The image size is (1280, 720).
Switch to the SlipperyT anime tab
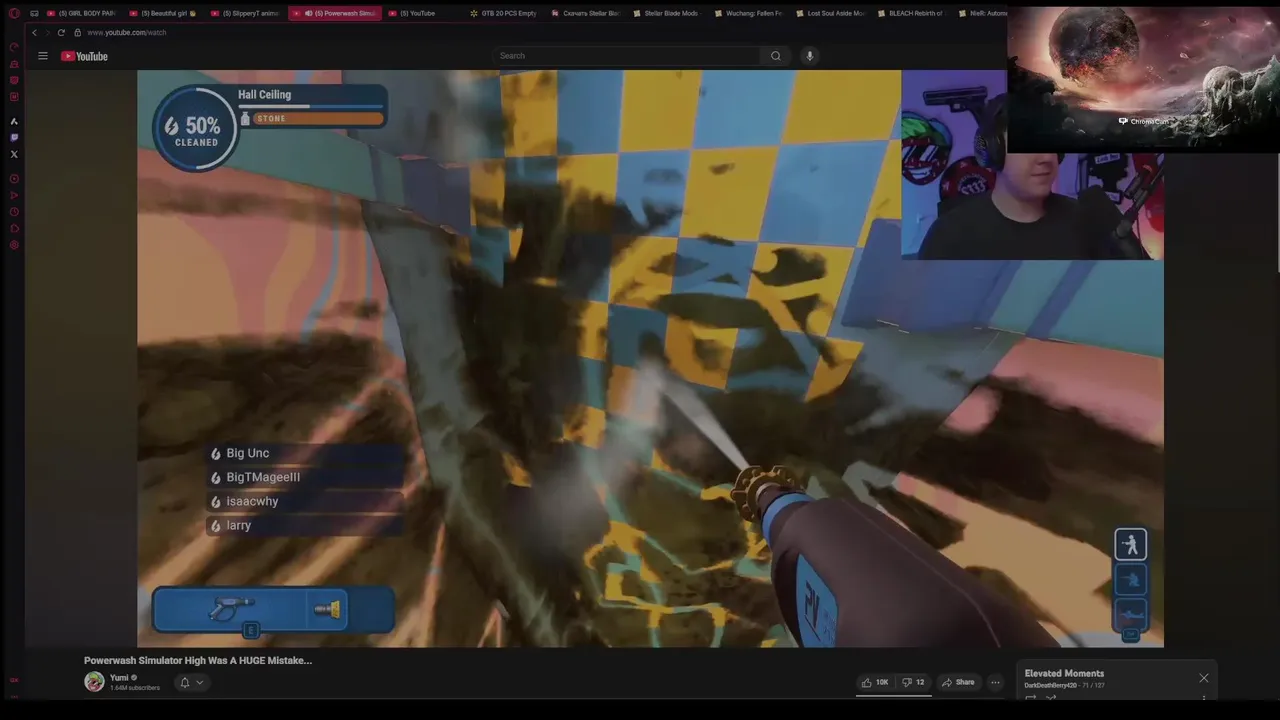pos(244,13)
